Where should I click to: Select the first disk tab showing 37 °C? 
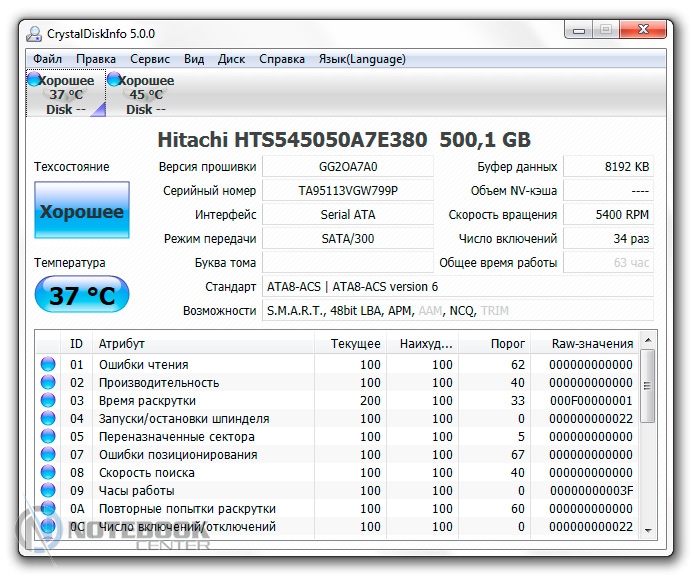(65, 95)
